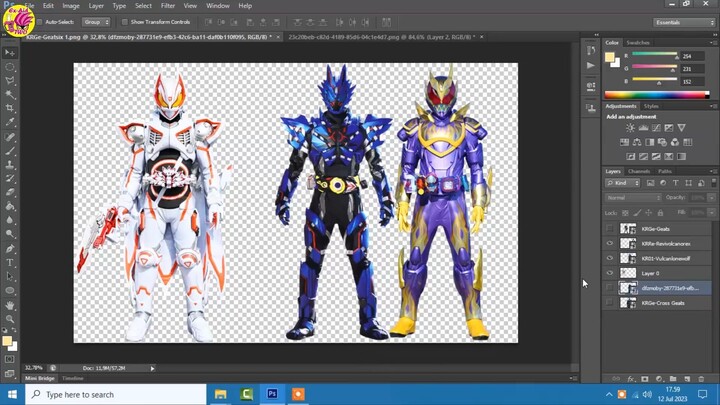The image size is (720, 405).
Task: Select the Dodge tool
Action: 10,234
